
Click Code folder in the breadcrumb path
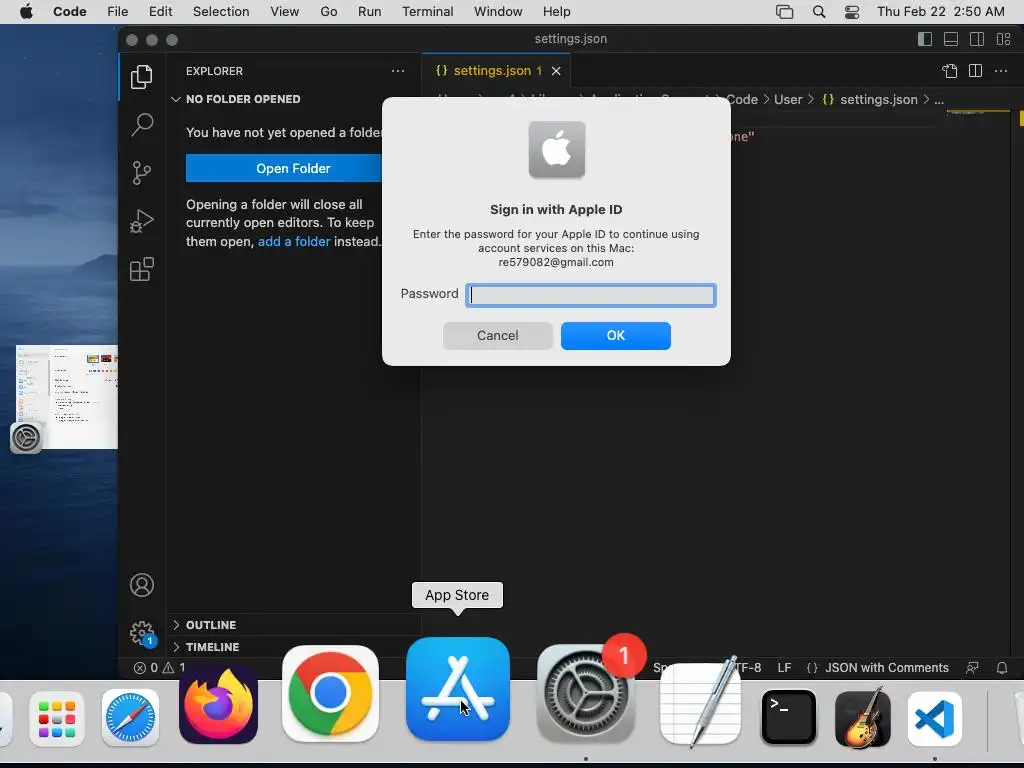[742, 99]
